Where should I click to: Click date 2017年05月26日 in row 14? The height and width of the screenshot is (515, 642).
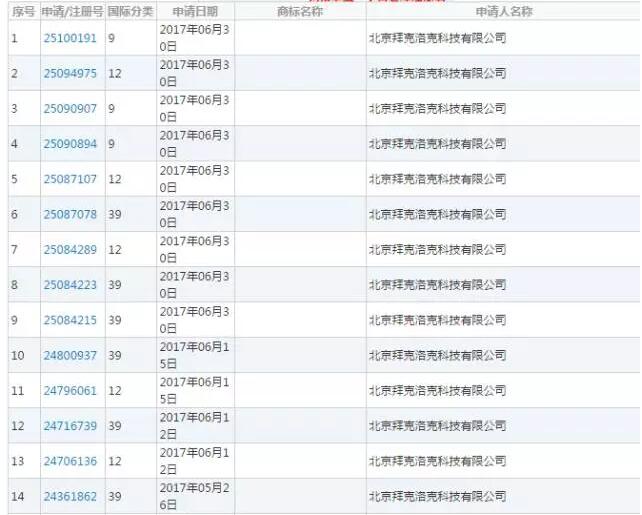tap(194, 496)
